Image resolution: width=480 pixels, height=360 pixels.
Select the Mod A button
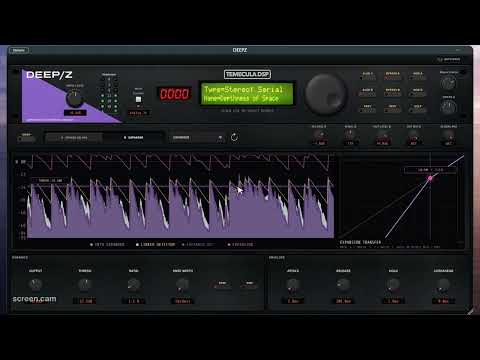(417, 76)
